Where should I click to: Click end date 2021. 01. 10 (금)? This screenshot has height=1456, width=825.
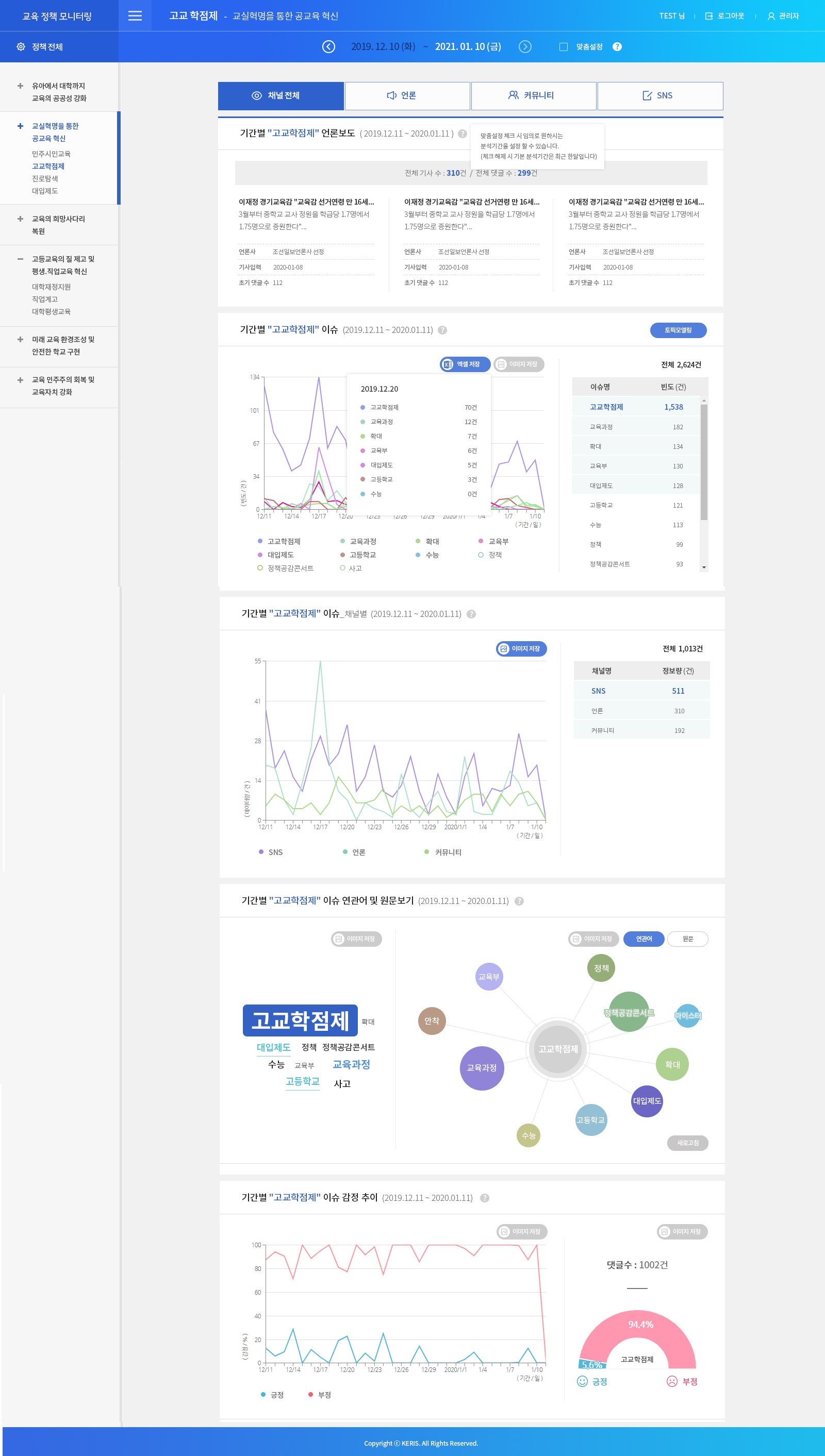click(468, 46)
